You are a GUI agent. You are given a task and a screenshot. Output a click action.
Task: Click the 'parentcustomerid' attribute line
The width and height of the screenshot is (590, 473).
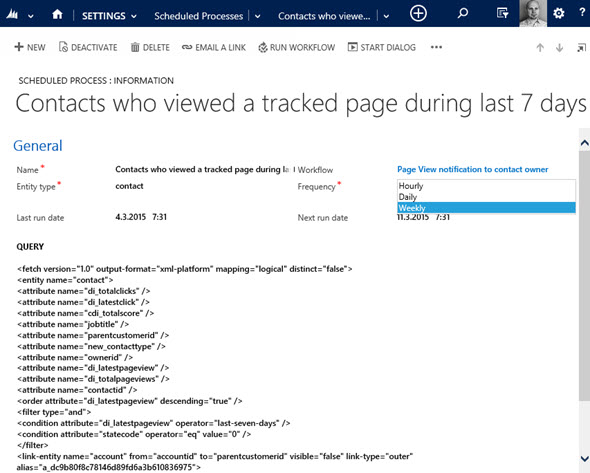coord(93,335)
